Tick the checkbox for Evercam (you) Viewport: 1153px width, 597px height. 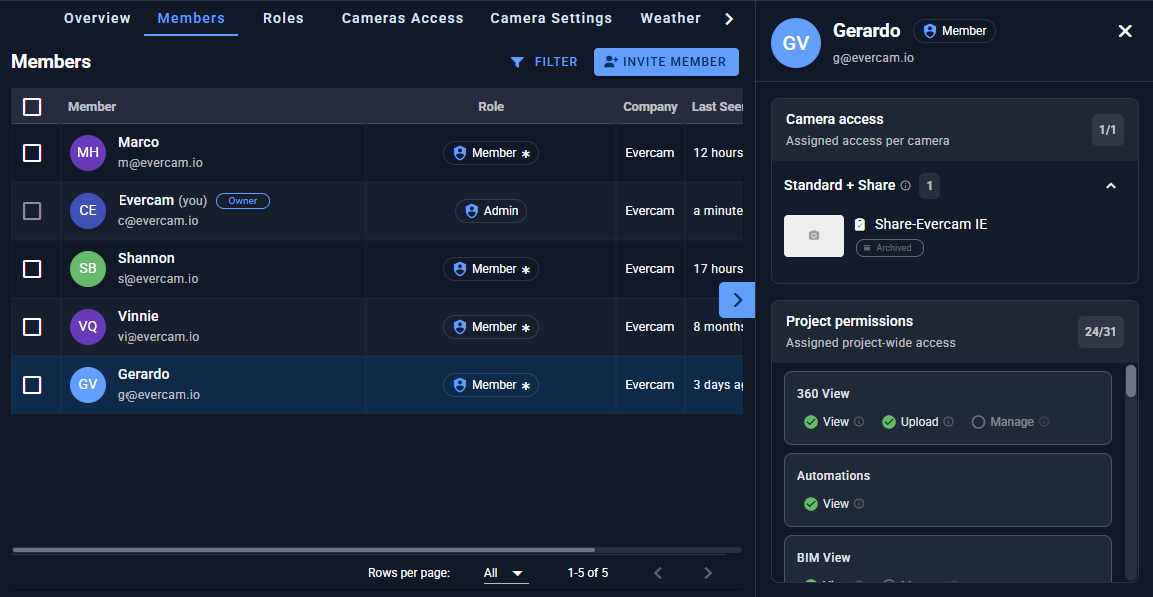pyautogui.click(x=32, y=211)
